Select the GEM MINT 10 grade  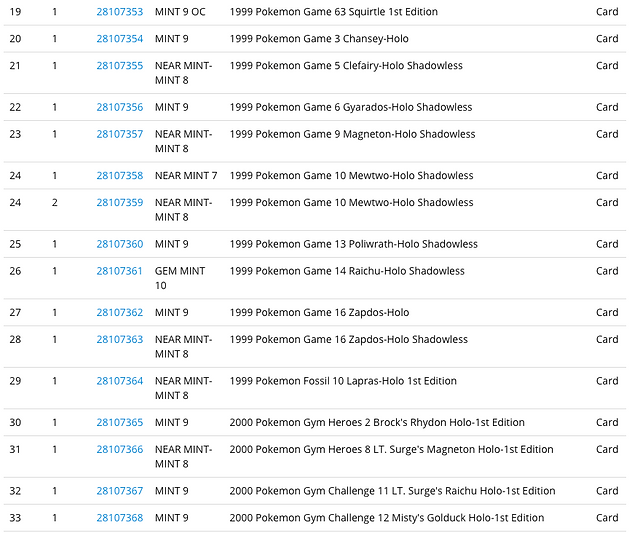coord(180,278)
